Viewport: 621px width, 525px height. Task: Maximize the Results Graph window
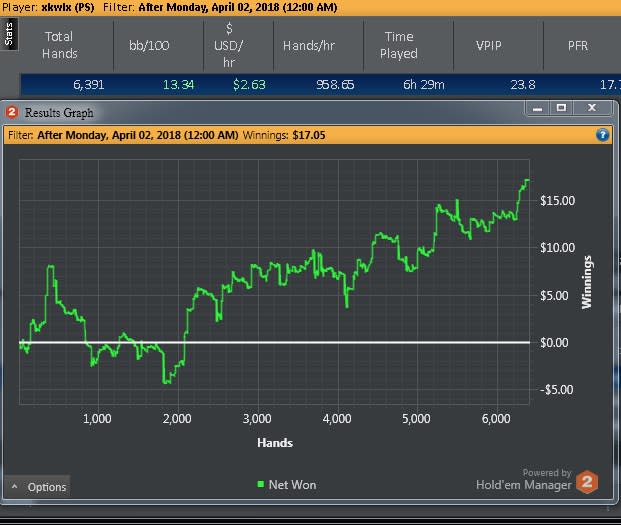[561, 108]
